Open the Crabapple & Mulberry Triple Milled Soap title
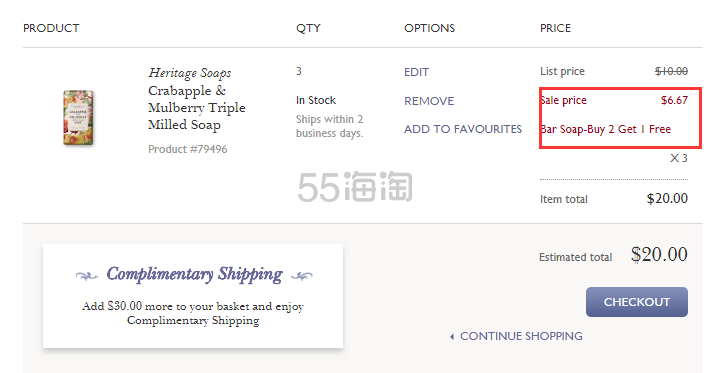 point(197,108)
